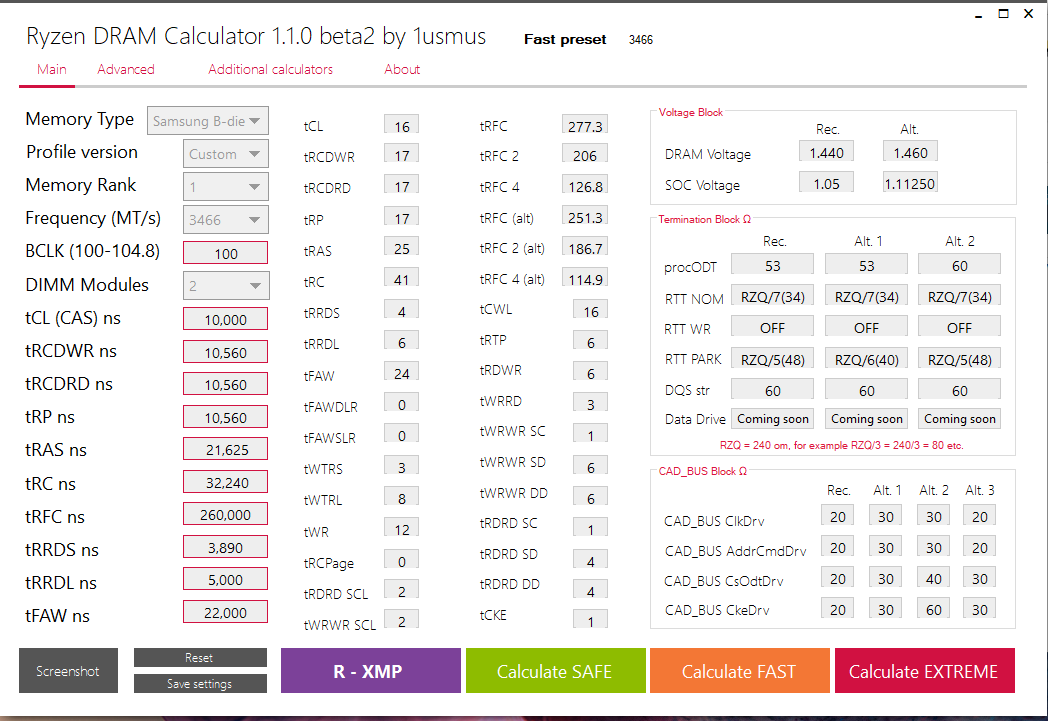
Task: Click Calculate SAFE button
Action: tap(555, 671)
